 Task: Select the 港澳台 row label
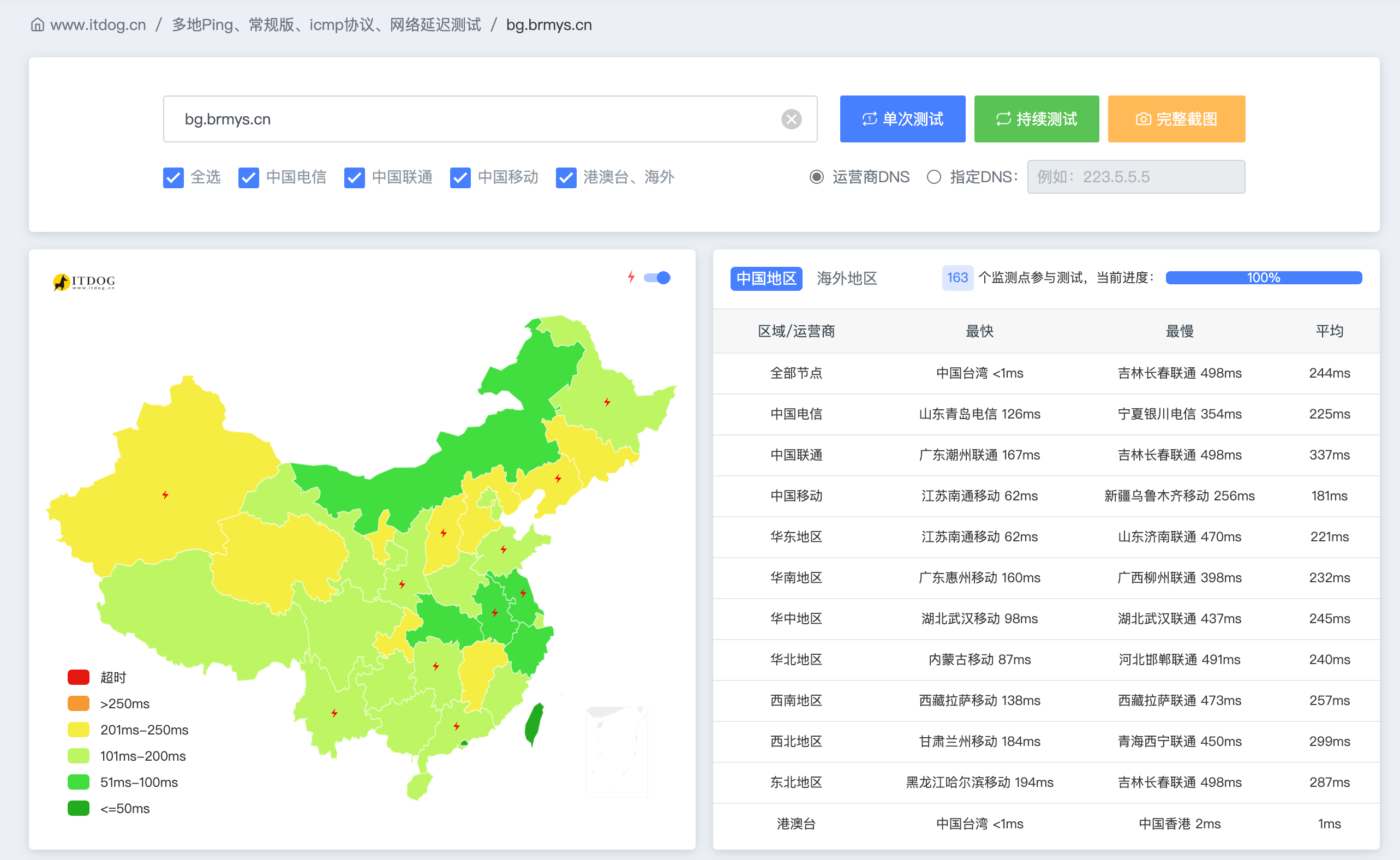click(796, 824)
